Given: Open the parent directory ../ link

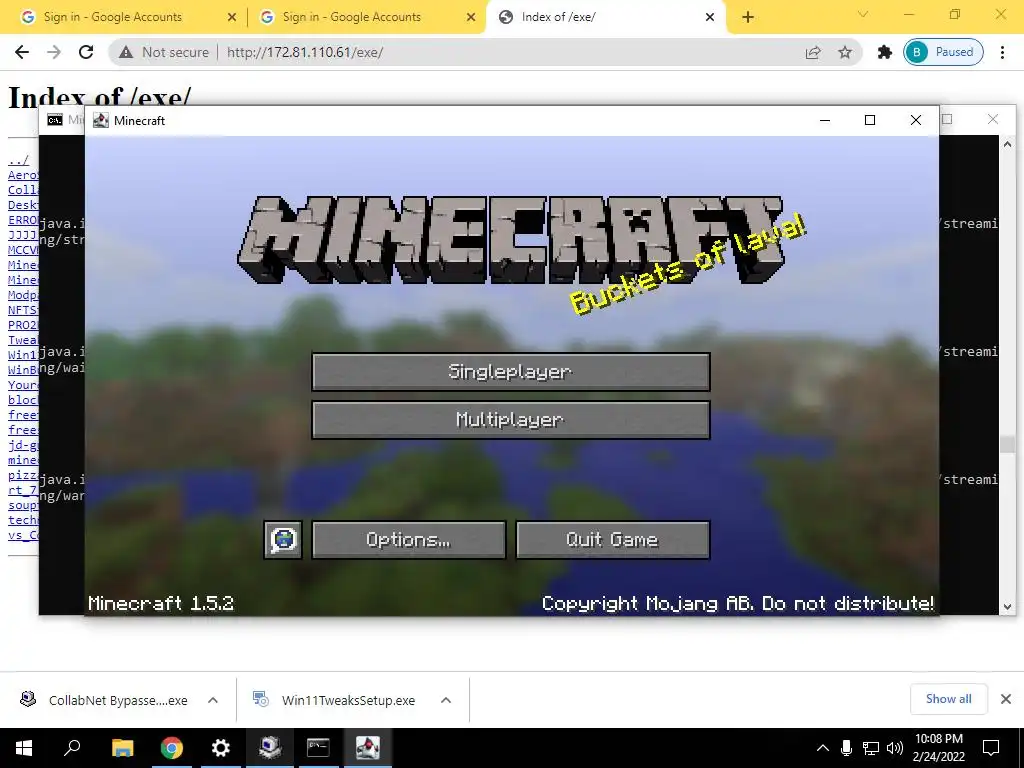Looking at the screenshot, I should coord(18,160).
